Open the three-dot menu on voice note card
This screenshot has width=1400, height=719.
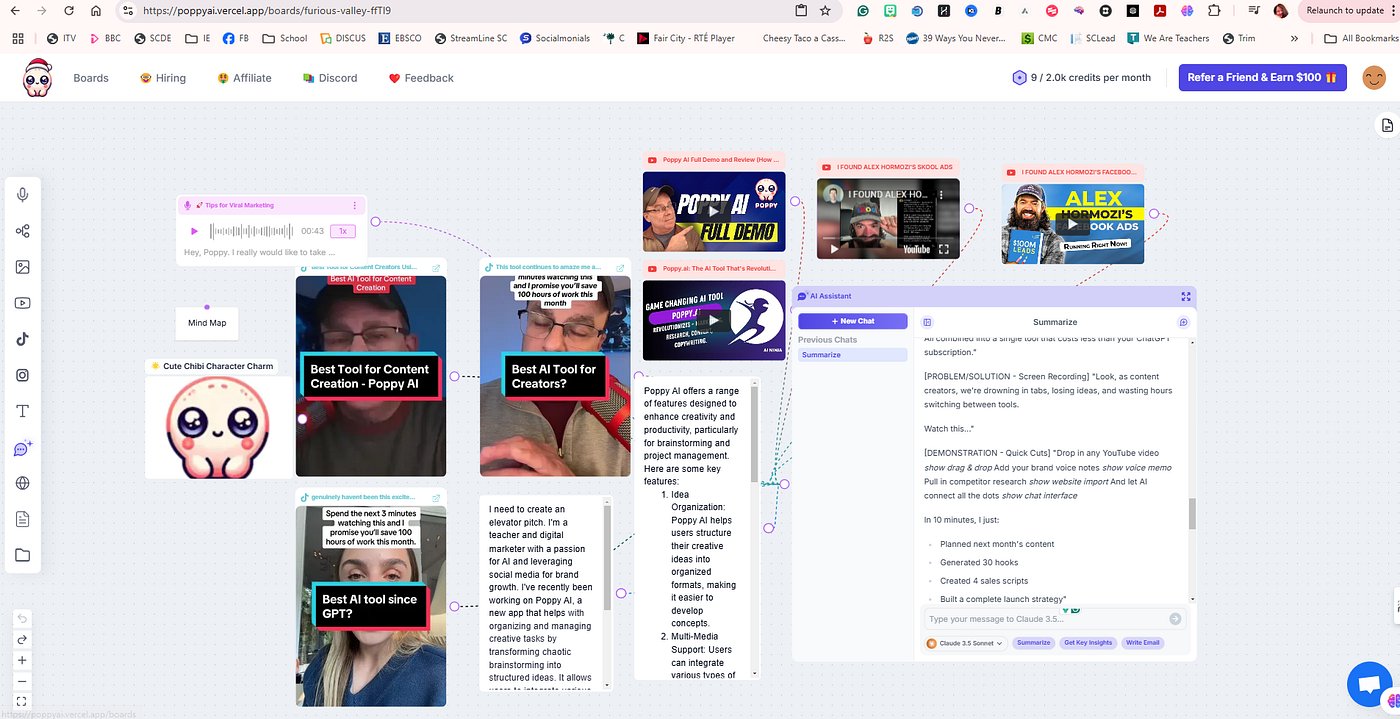354,205
